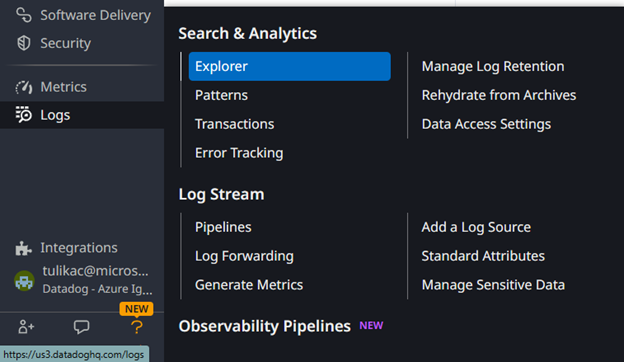Image resolution: width=624 pixels, height=362 pixels.
Task: Click the Integrations puzzle piece icon
Action: (x=23, y=248)
